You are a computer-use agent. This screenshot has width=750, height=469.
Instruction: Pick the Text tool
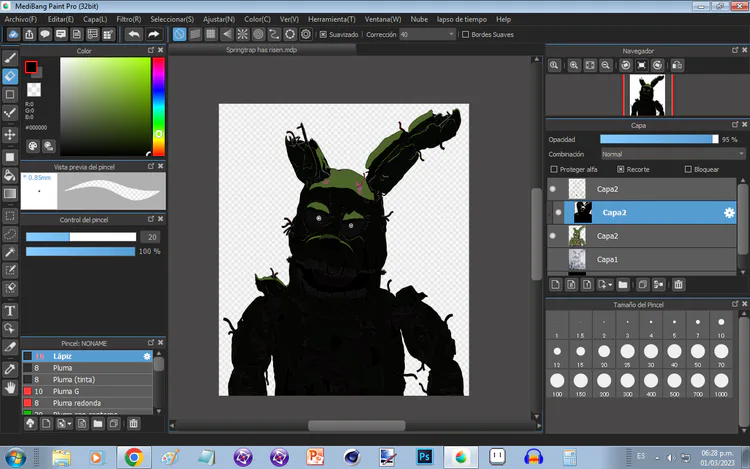(10, 310)
